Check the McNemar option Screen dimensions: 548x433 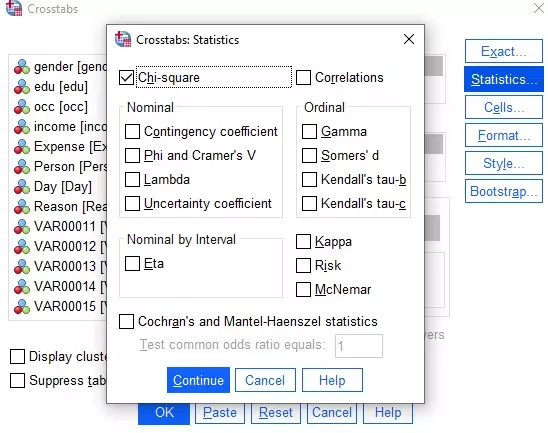pos(303,289)
